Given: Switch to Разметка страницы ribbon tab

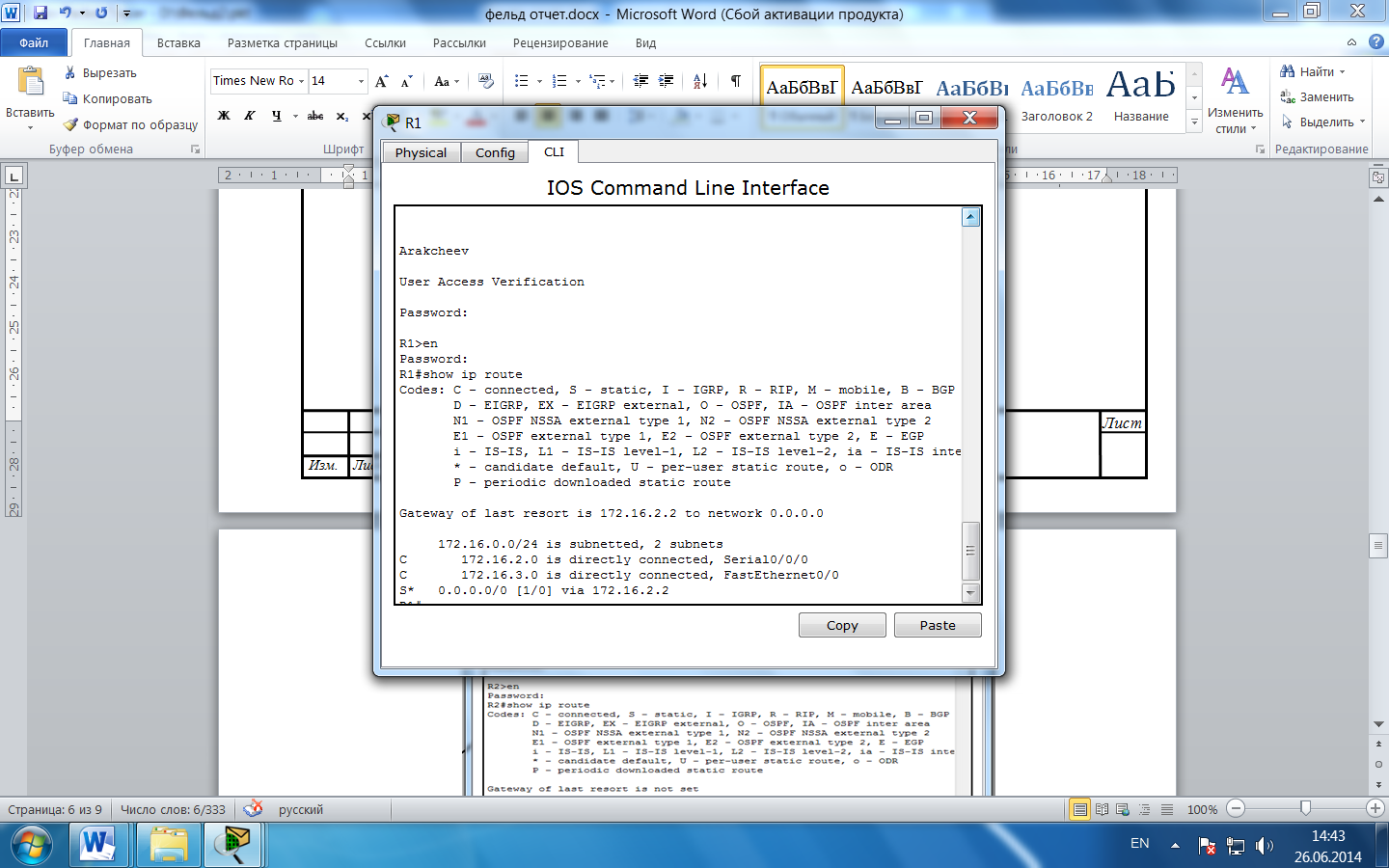Looking at the screenshot, I should (283, 42).
